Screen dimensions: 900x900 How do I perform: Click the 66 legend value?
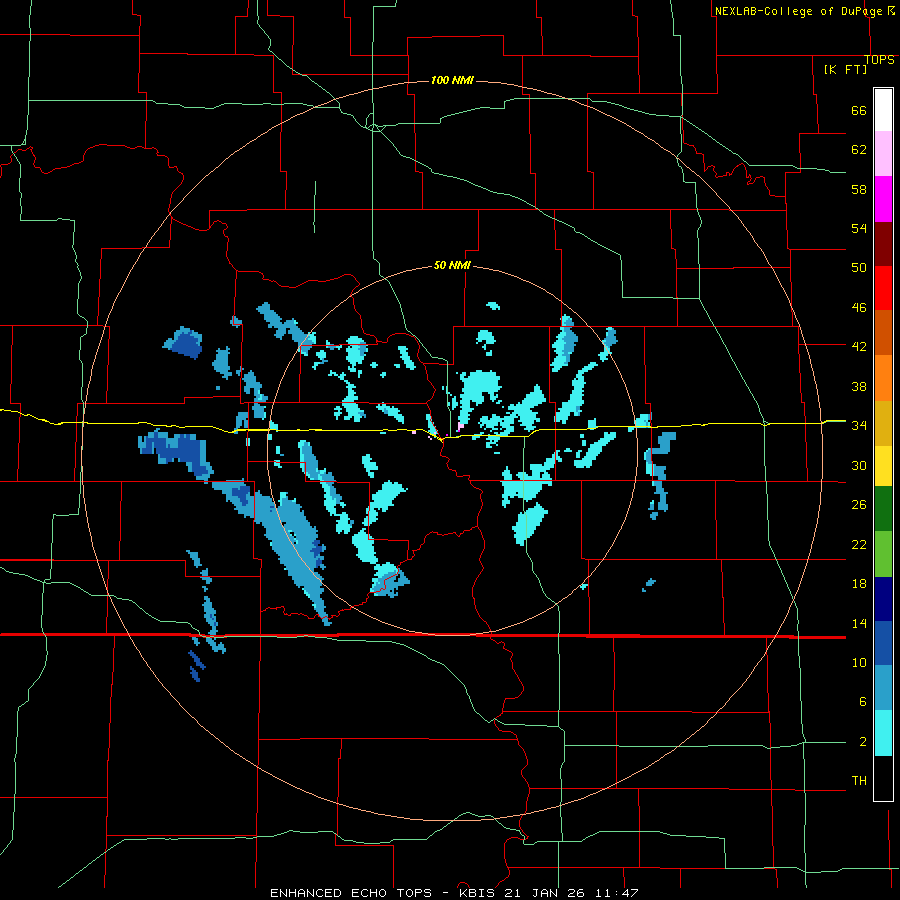pyautogui.click(x=859, y=111)
